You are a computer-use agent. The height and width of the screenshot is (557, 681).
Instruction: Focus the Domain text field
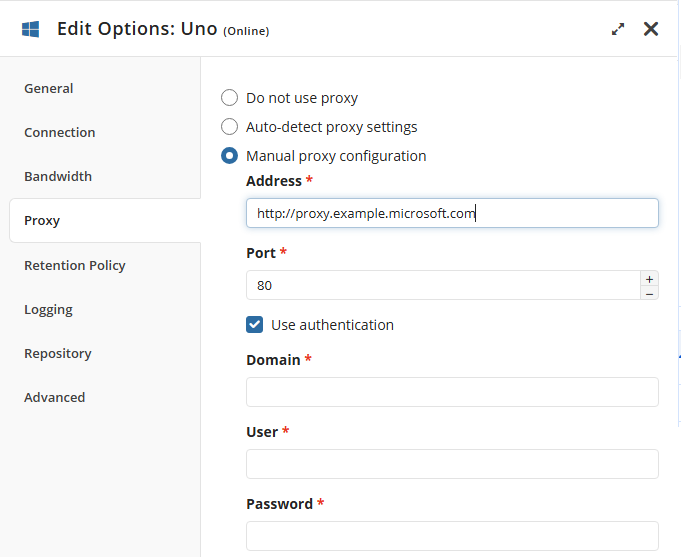click(x=452, y=392)
